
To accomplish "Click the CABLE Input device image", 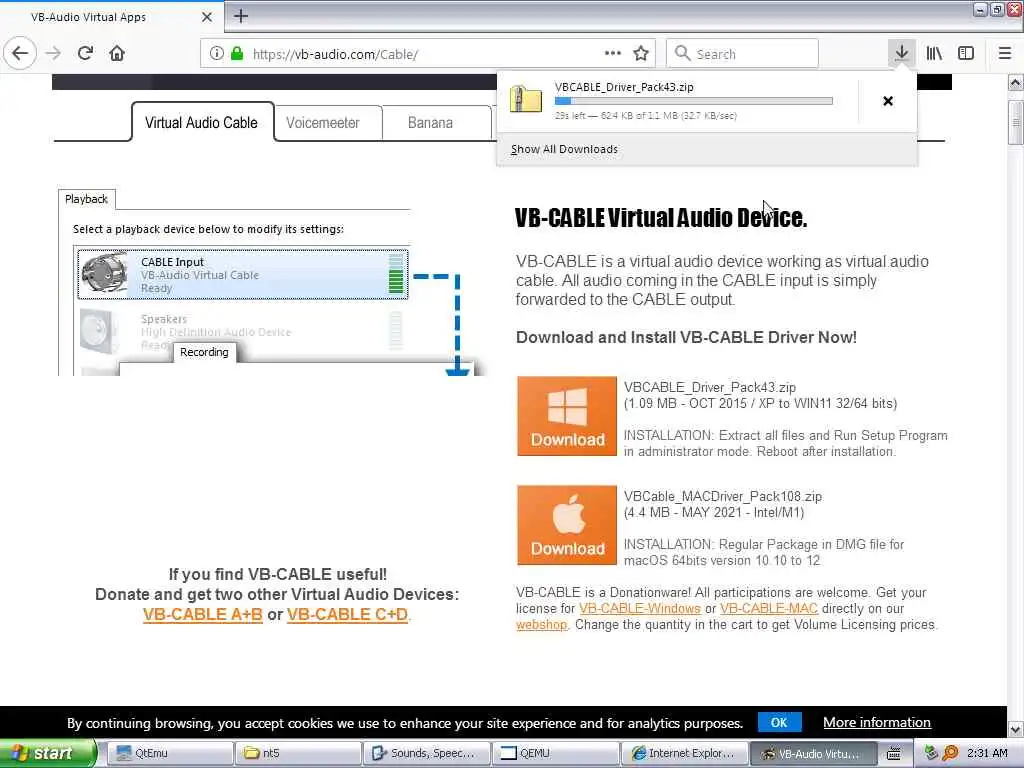I will (x=104, y=274).
